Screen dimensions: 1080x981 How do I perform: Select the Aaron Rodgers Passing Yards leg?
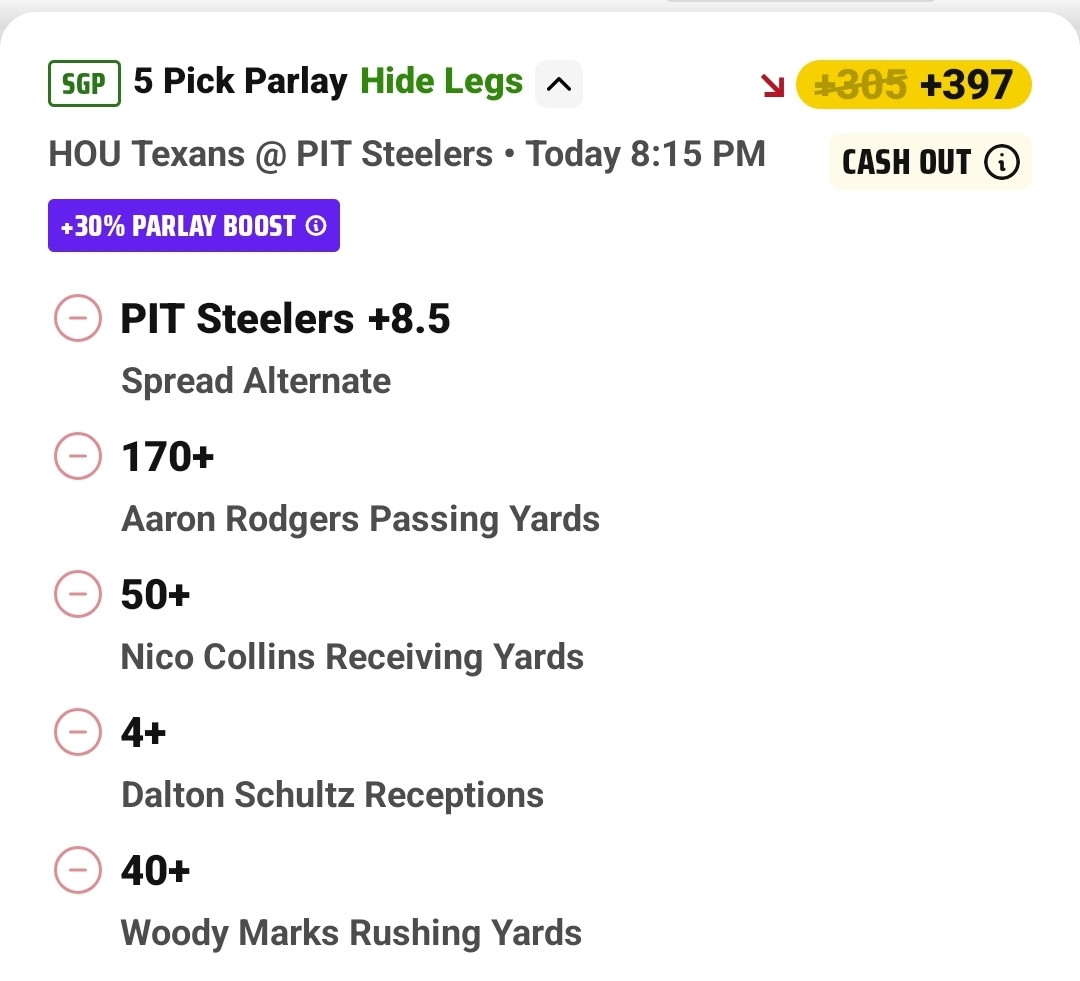[360, 519]
